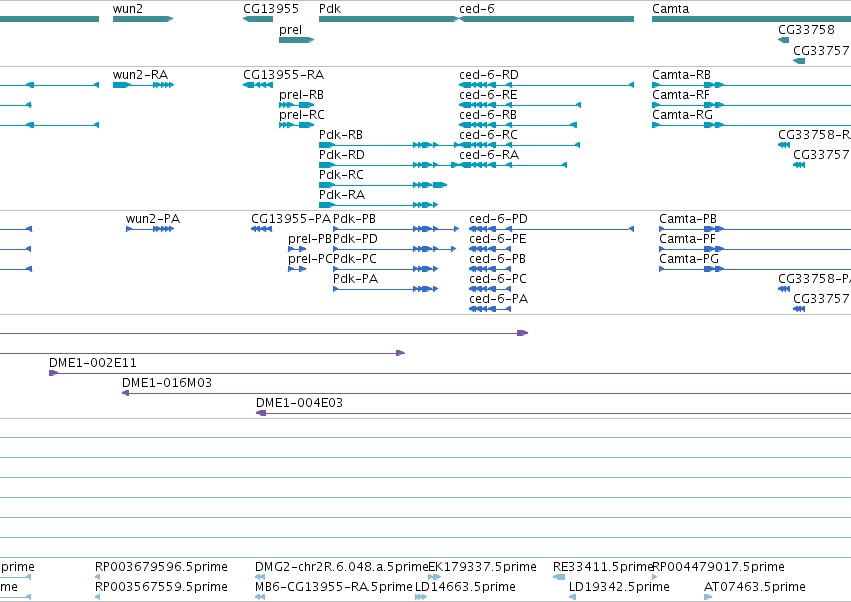The image size is (851, 602).
Task: Click transcript ced-6-RE
Action: tap(488, 95)
